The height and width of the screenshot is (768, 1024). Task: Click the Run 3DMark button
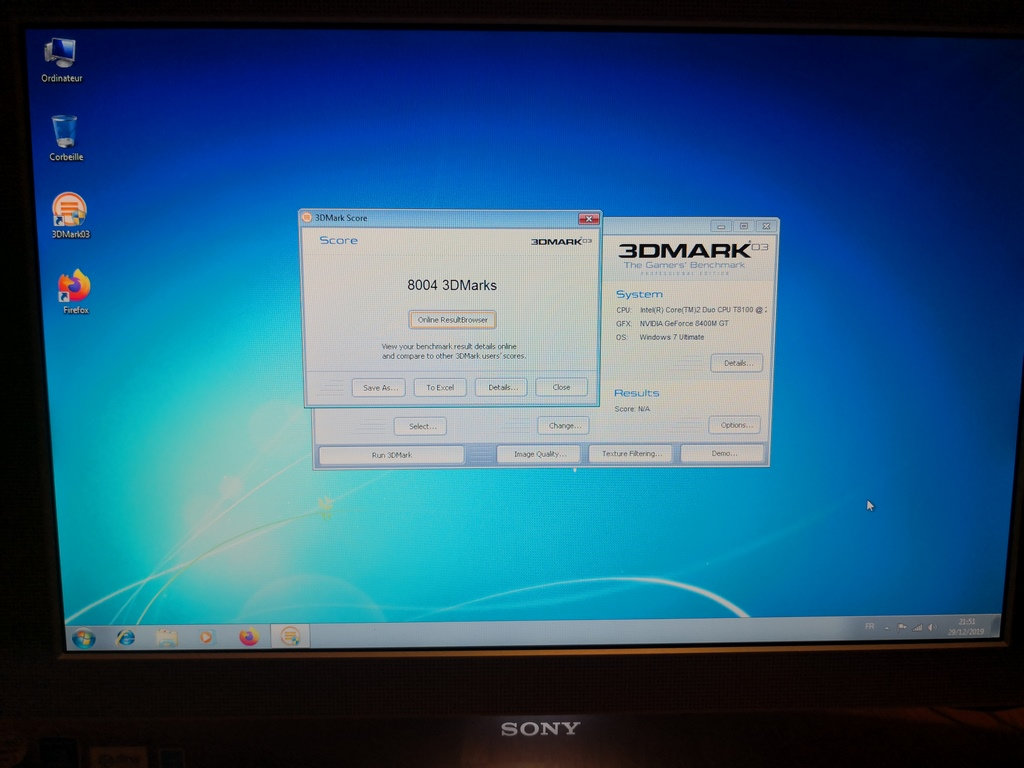(391, 455)
